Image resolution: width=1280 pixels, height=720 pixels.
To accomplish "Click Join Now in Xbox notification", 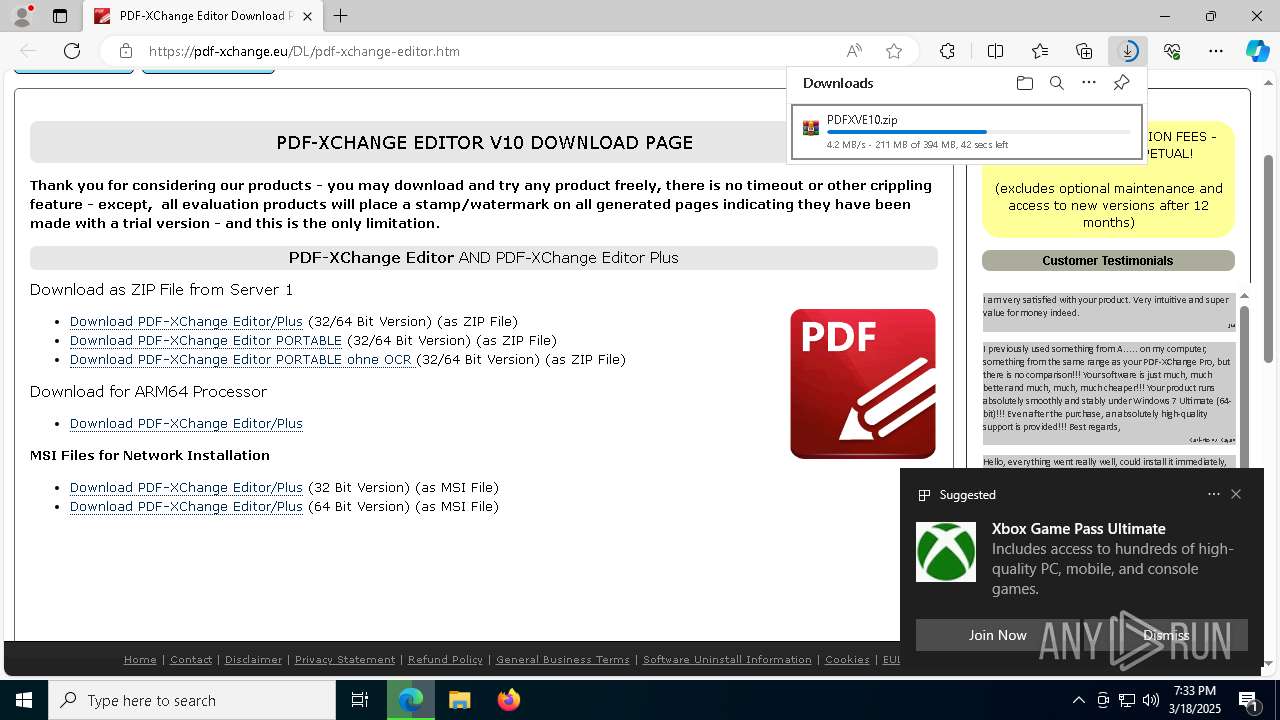I will click(x=997, y=635).
